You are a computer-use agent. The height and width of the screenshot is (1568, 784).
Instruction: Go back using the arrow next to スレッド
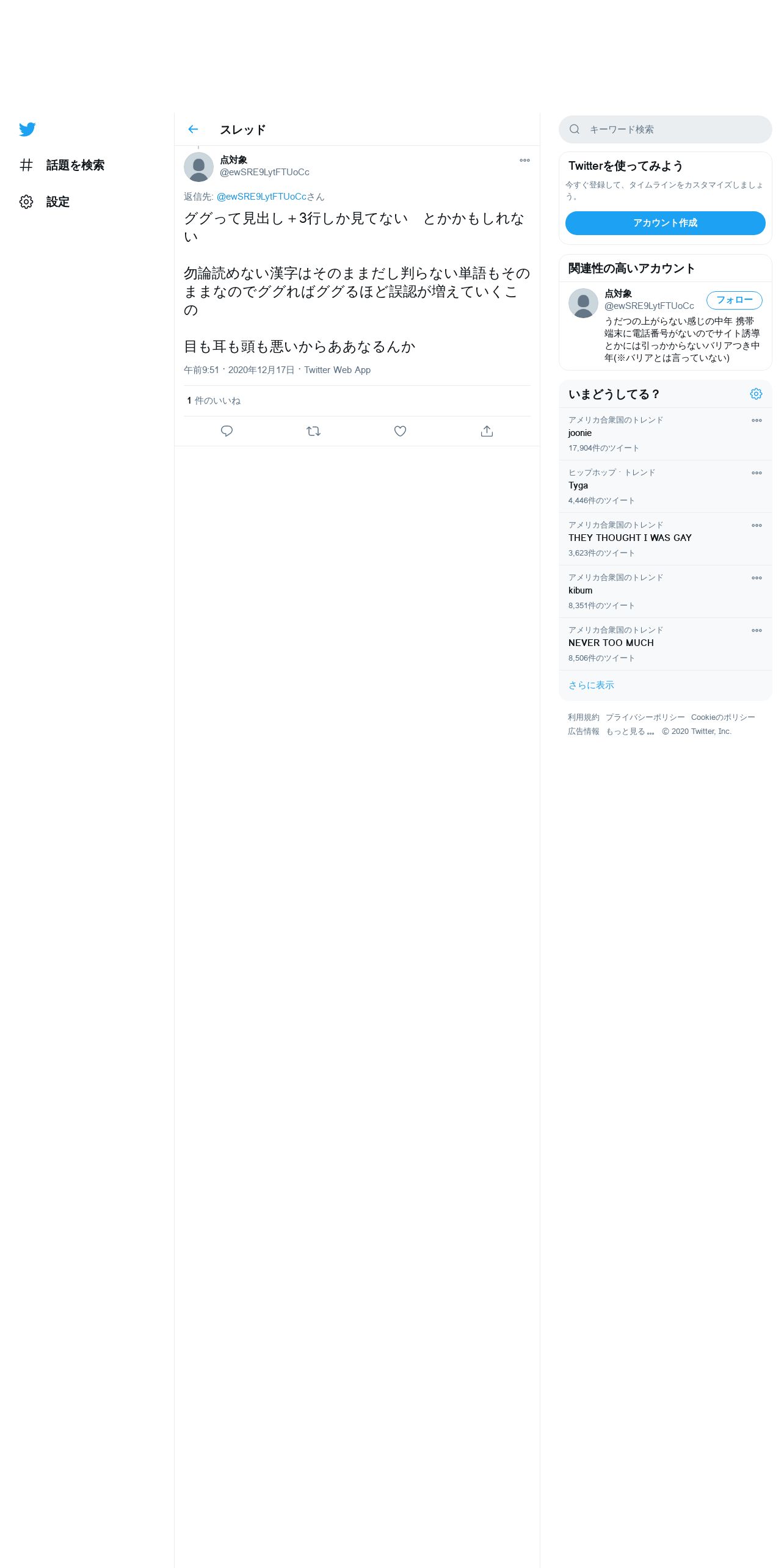(x=193, y=129)
